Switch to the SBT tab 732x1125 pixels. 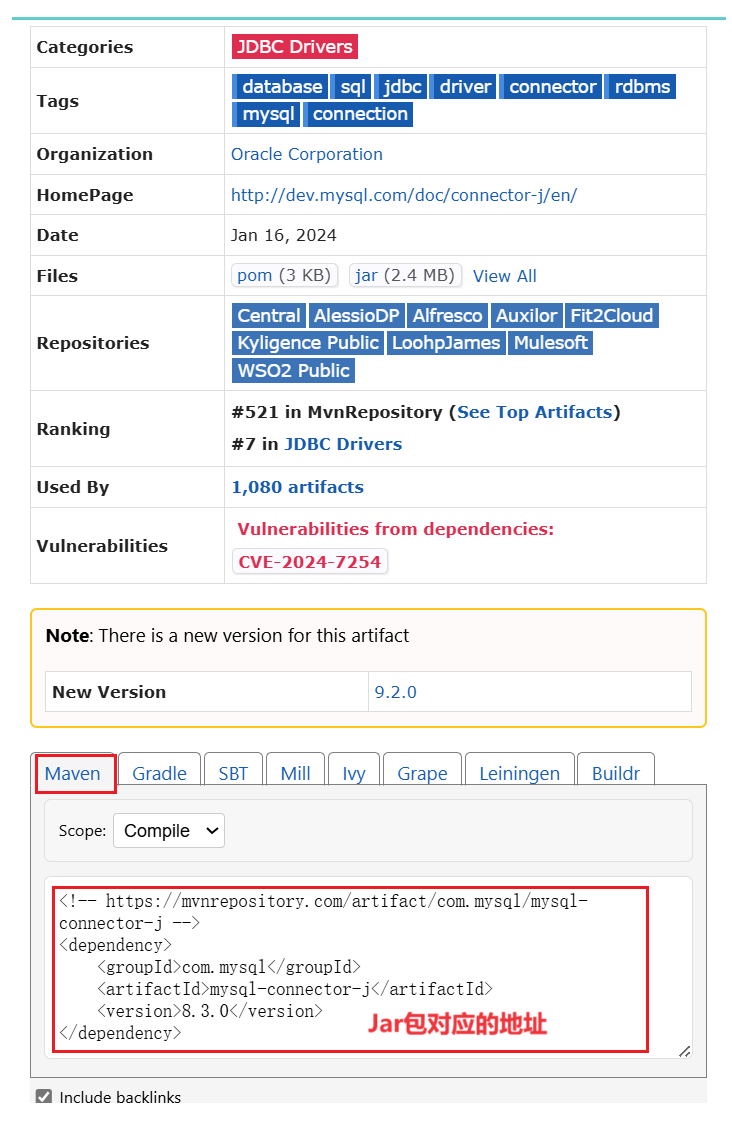coord(233,773)
